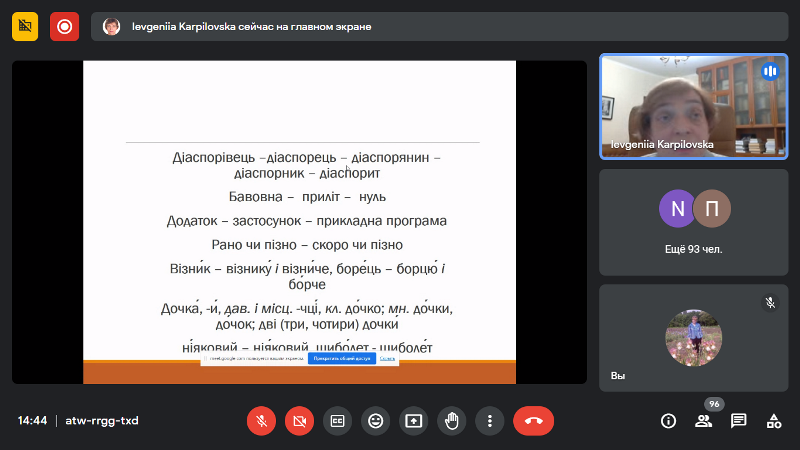Unmute the microphone
The image size is (800, 450).
click(261, 421)
